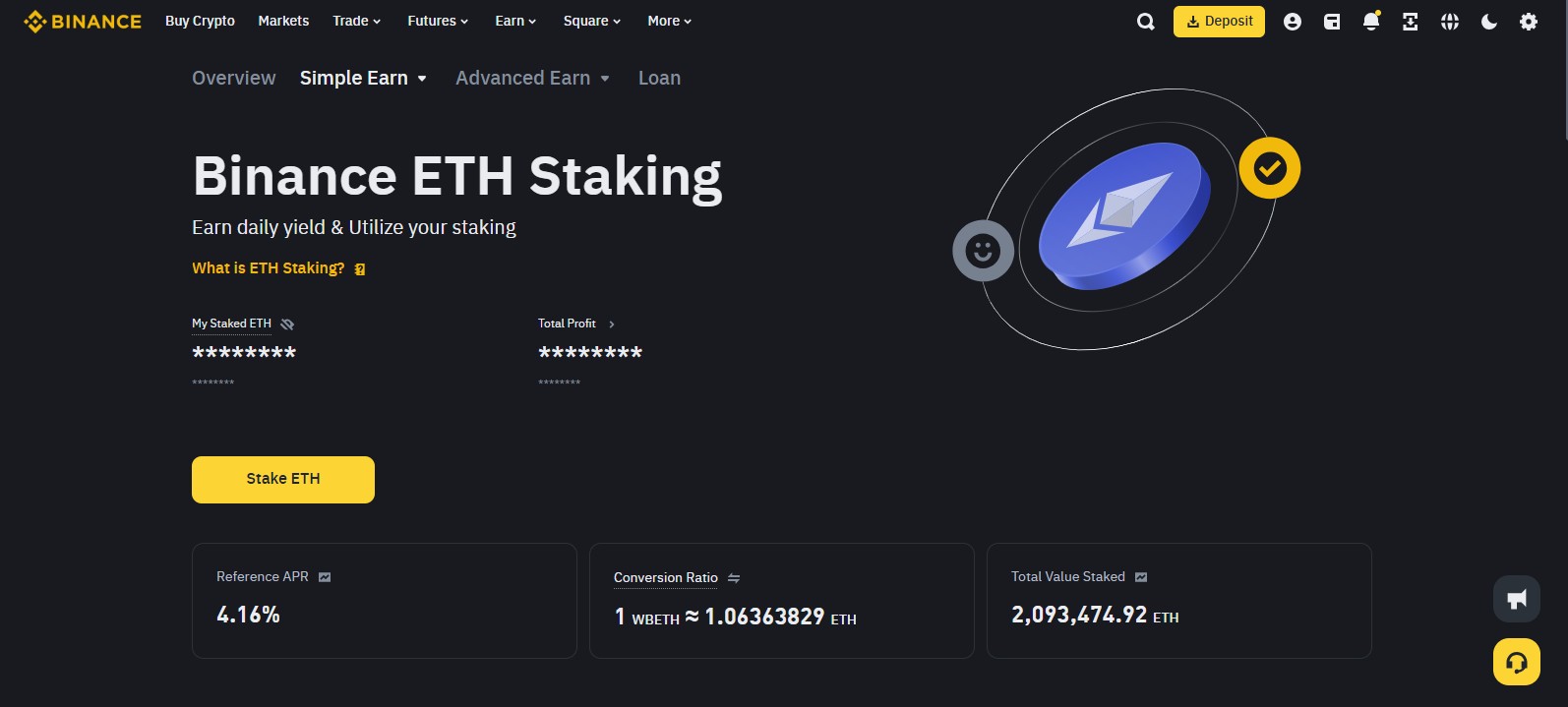
Task: Open the announcements megaphone button
Action: tap(1517, 599)
